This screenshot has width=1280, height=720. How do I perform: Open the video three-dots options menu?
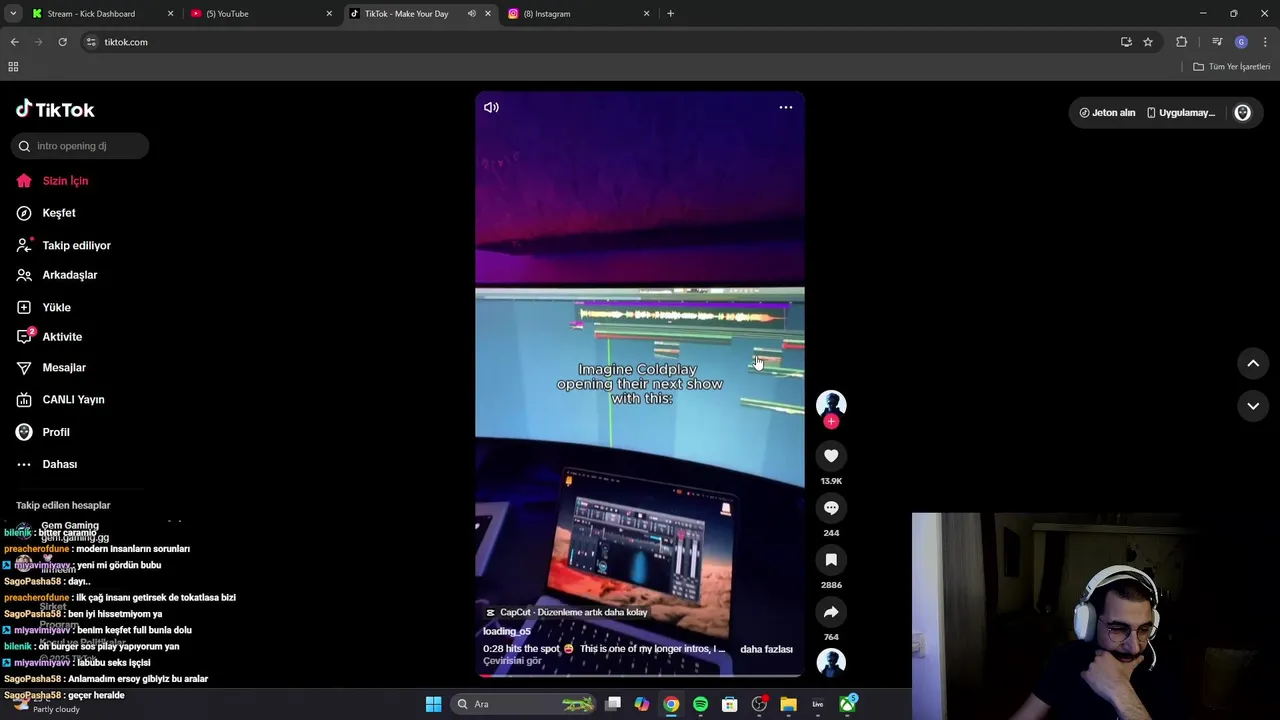(786, 107)
